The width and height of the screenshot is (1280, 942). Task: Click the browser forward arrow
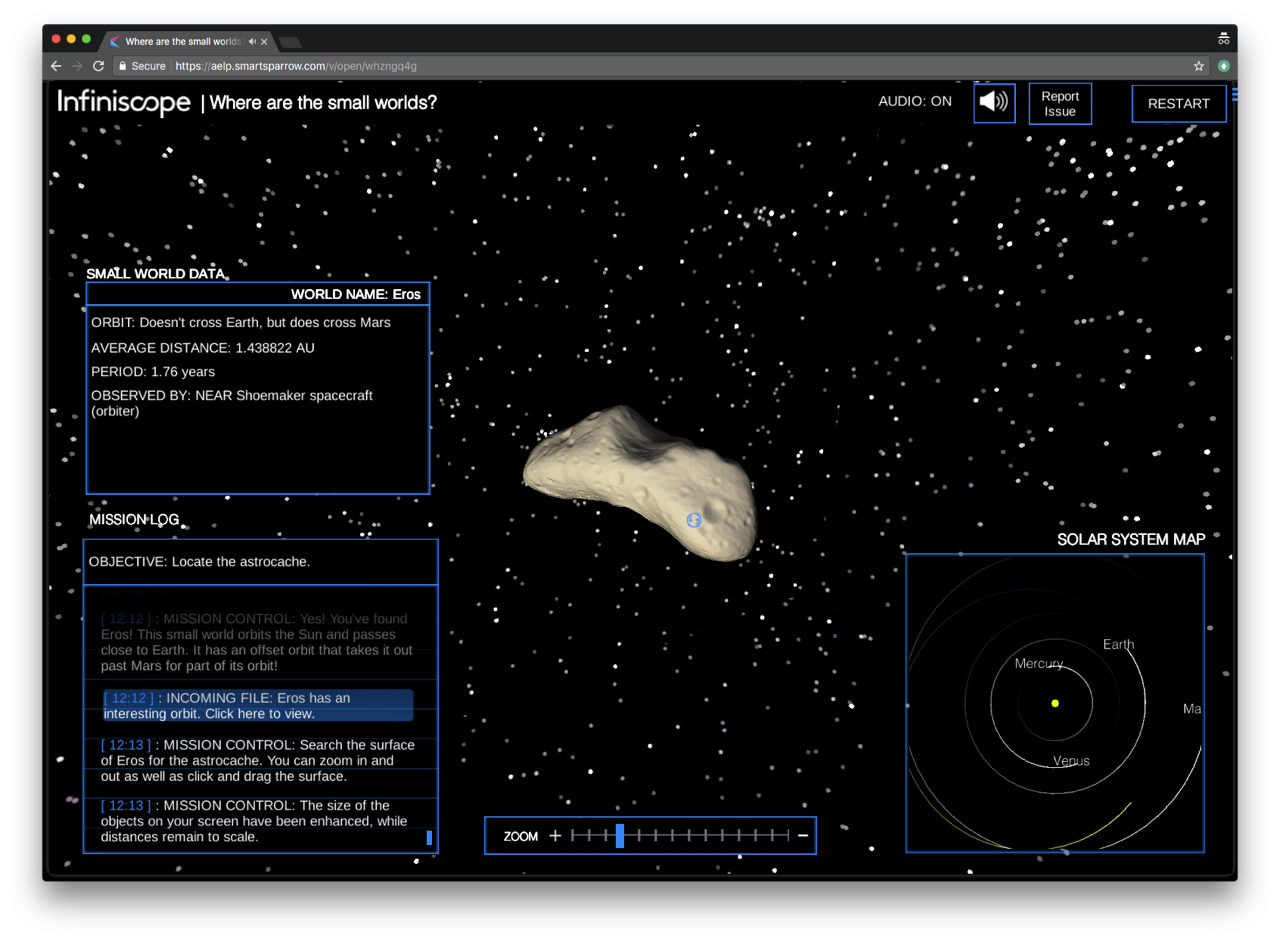coord(77,66)
